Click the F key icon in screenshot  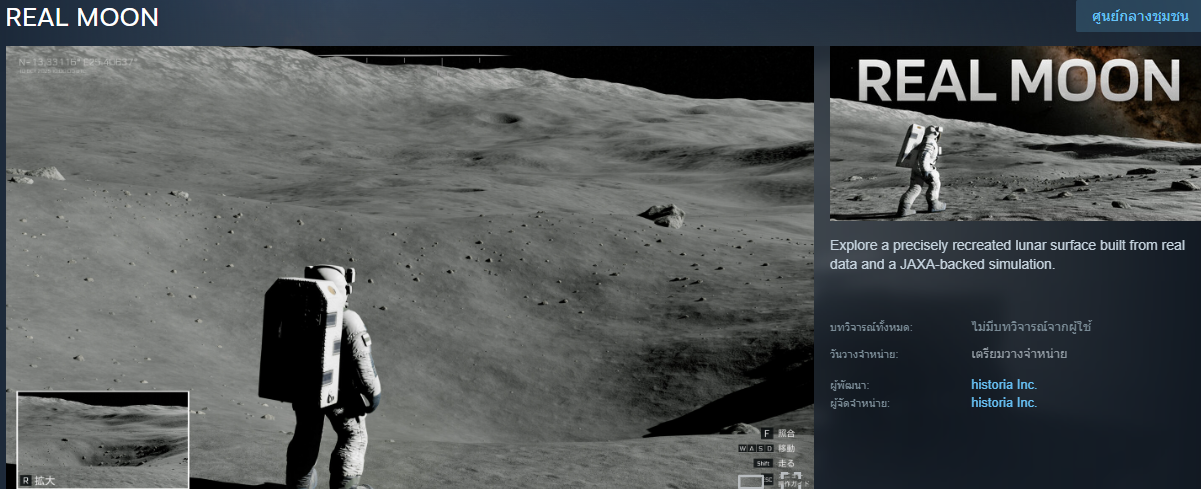[x=767, y=433]
